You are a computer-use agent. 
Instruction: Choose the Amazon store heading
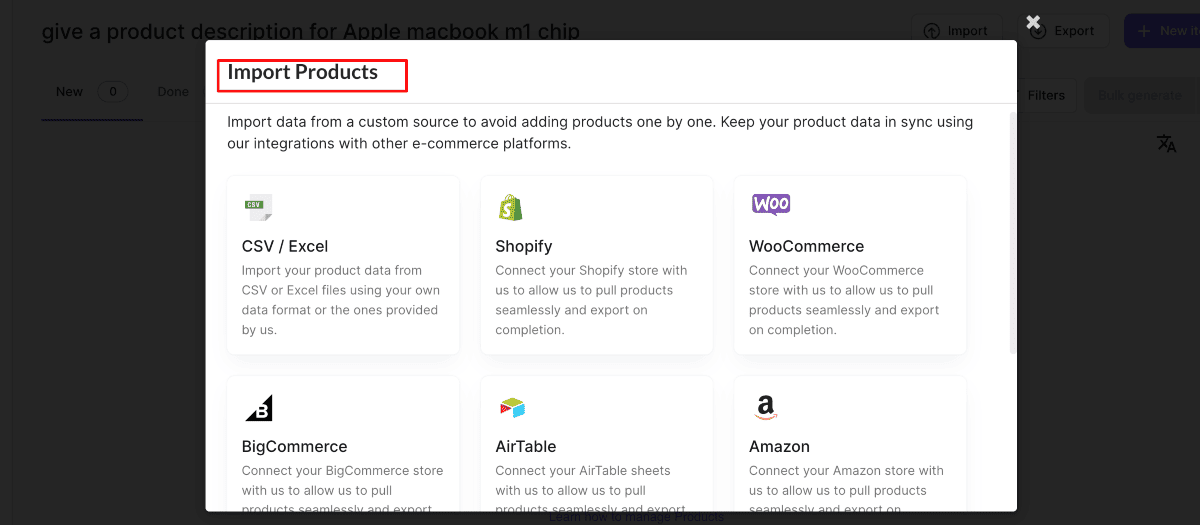[779, 446]
